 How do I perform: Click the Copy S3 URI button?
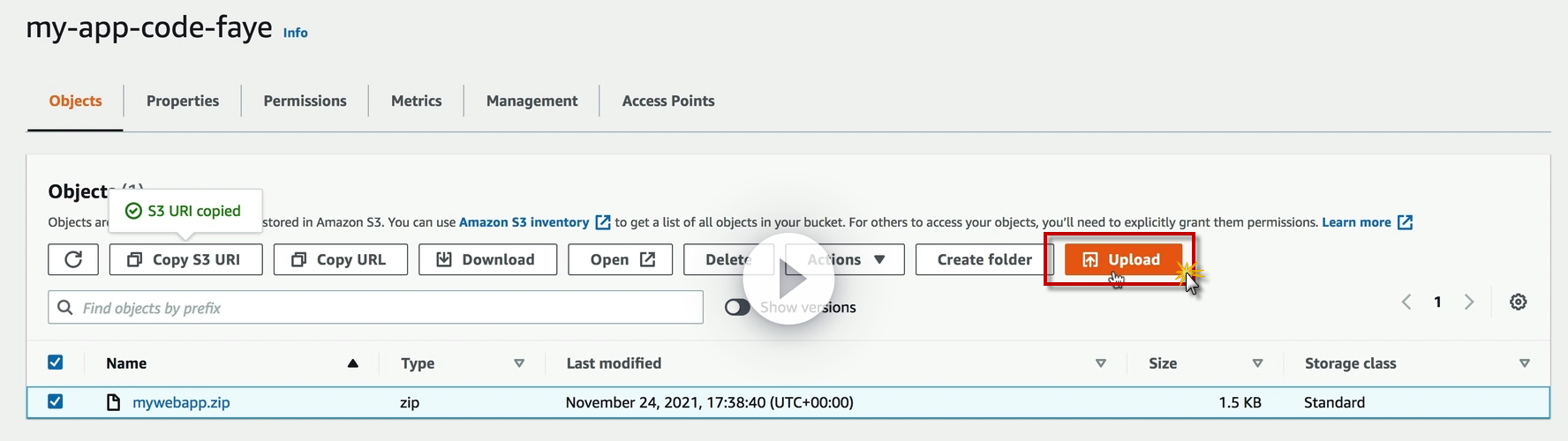coord(185,259)
